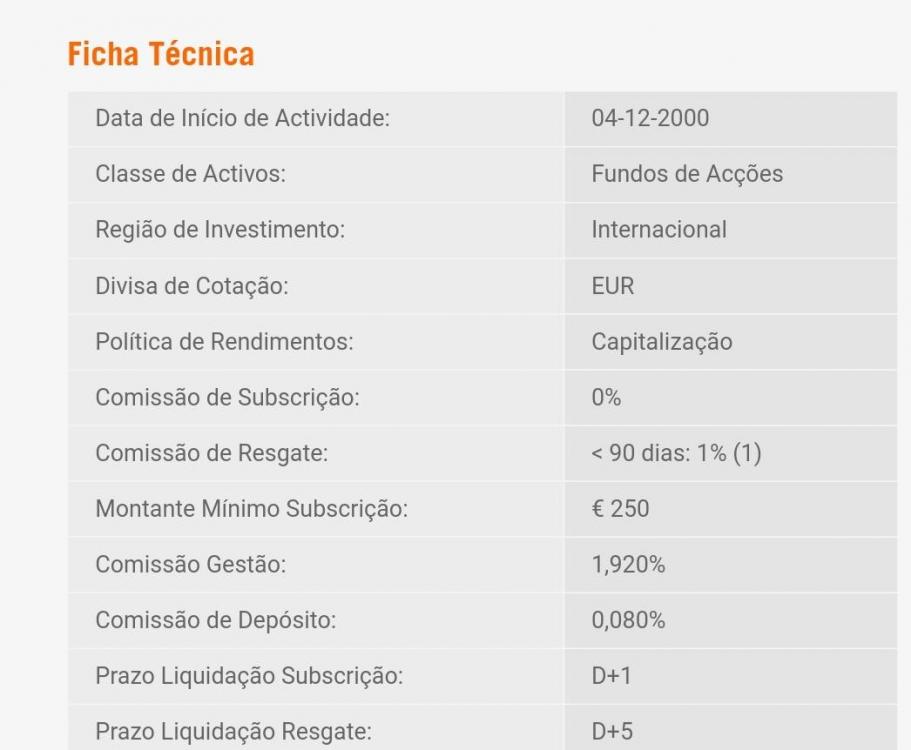This screenshot has width=911, height=750.
Task: Select the Prazo Liquidação Subscrição label
Action: point(249,677)
